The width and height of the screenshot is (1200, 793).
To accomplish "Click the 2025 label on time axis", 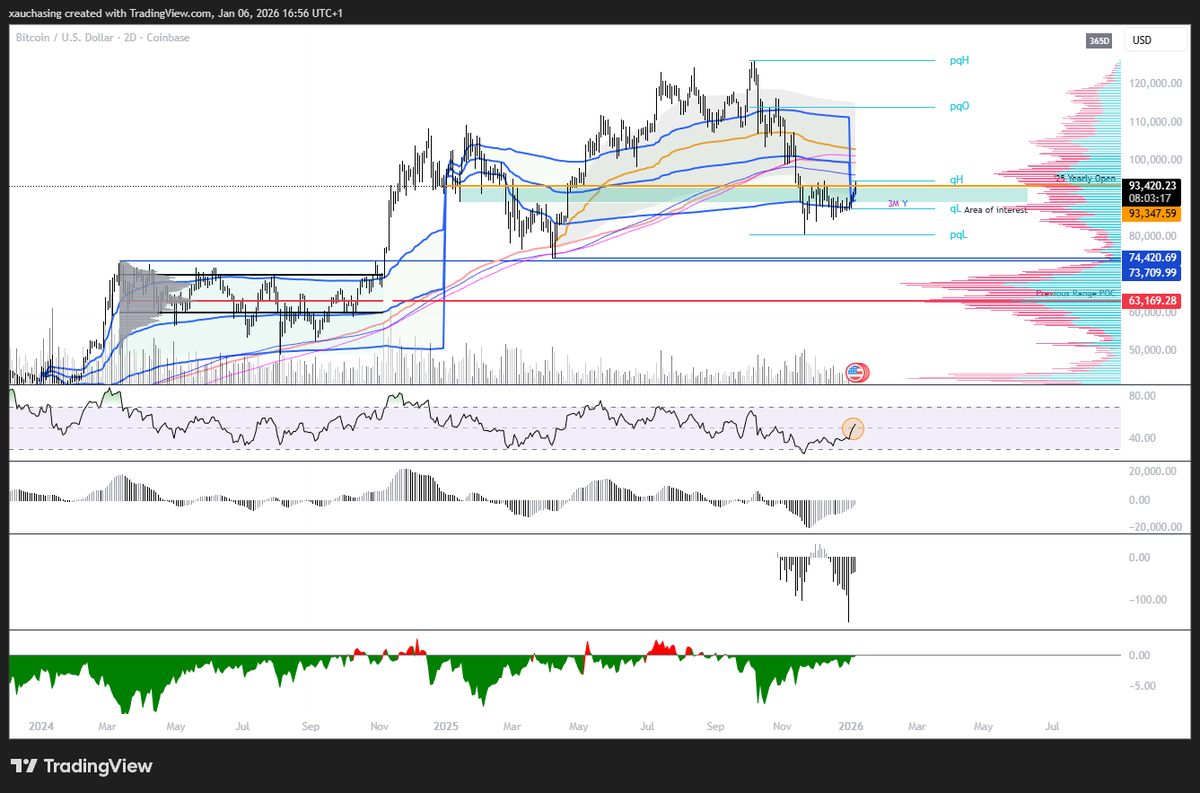I will 444,725.
